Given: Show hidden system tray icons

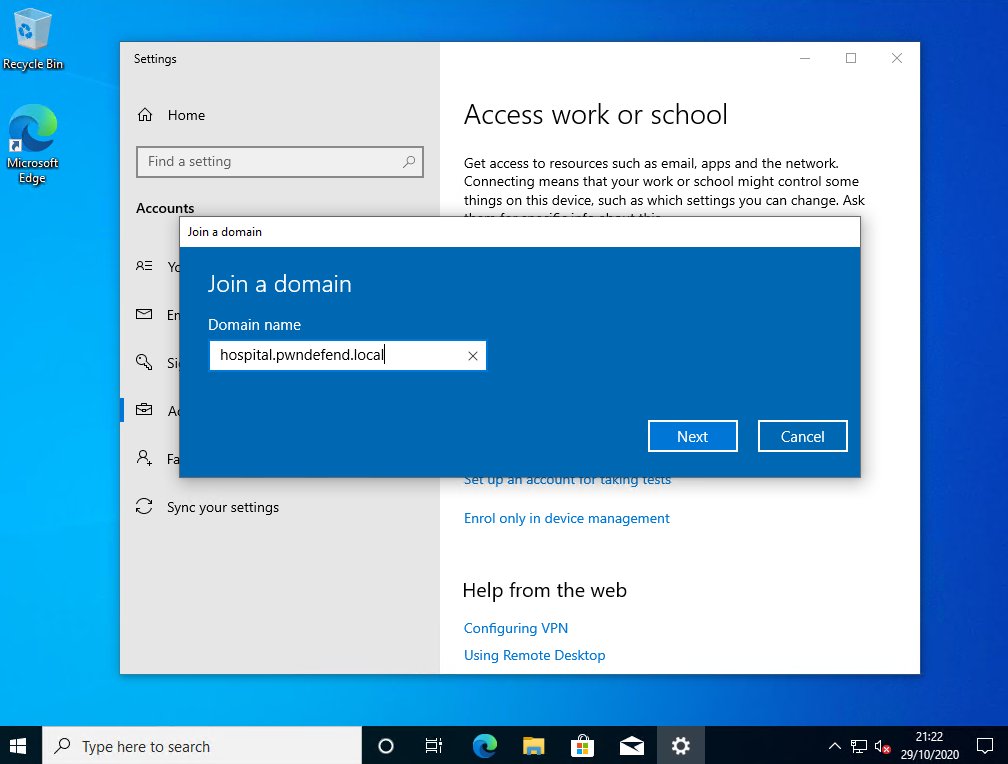Looking at the screenshot, I should [x=834, y=746].
